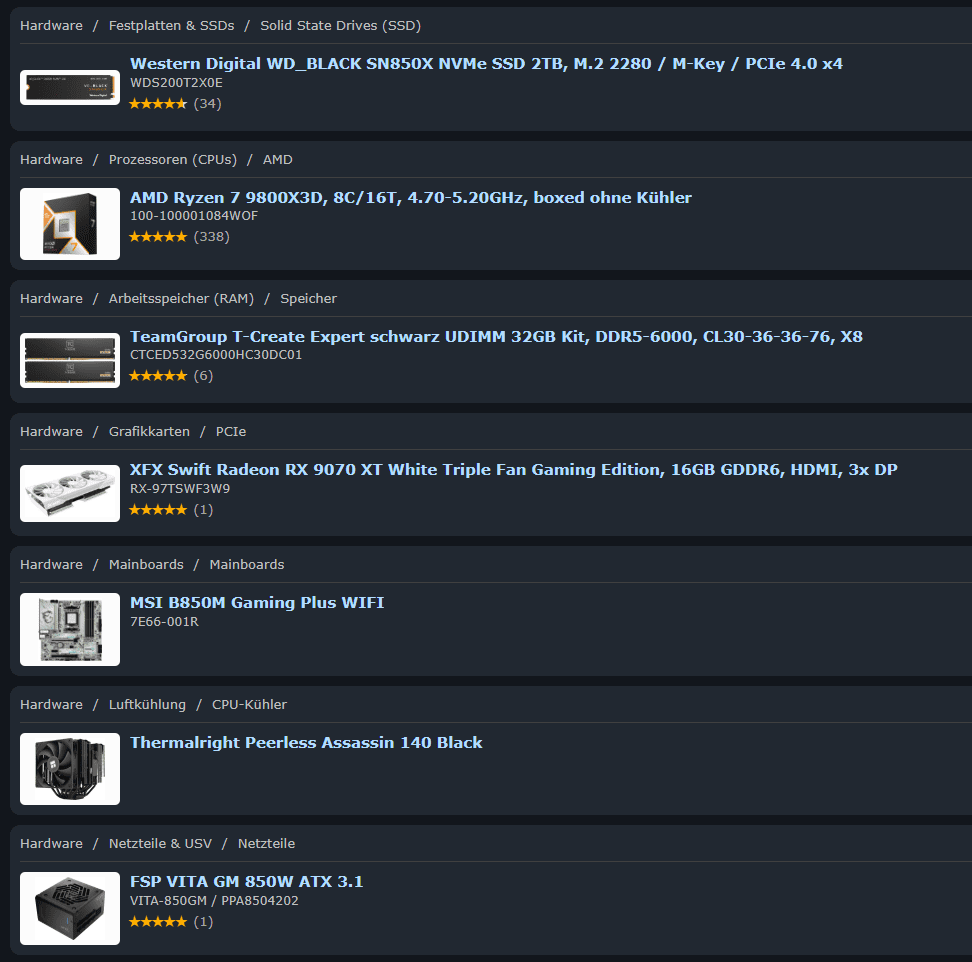
Task: Open the AMD Ryzen 7 9800X3D product page
Action: pyautogui.click(x=410, y=198)
